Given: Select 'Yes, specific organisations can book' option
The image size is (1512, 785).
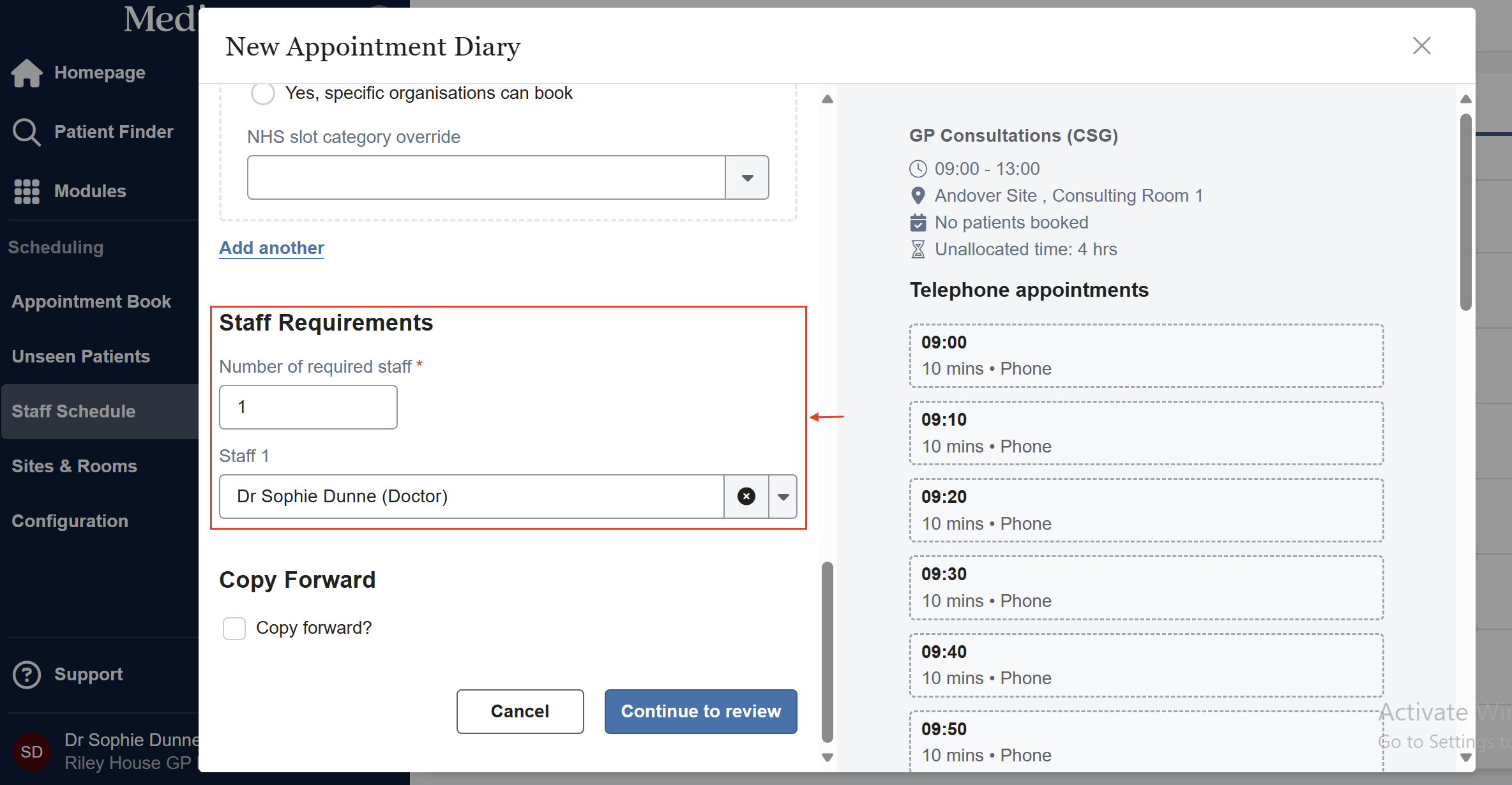Looking at the screenshot, I should 263,93.
